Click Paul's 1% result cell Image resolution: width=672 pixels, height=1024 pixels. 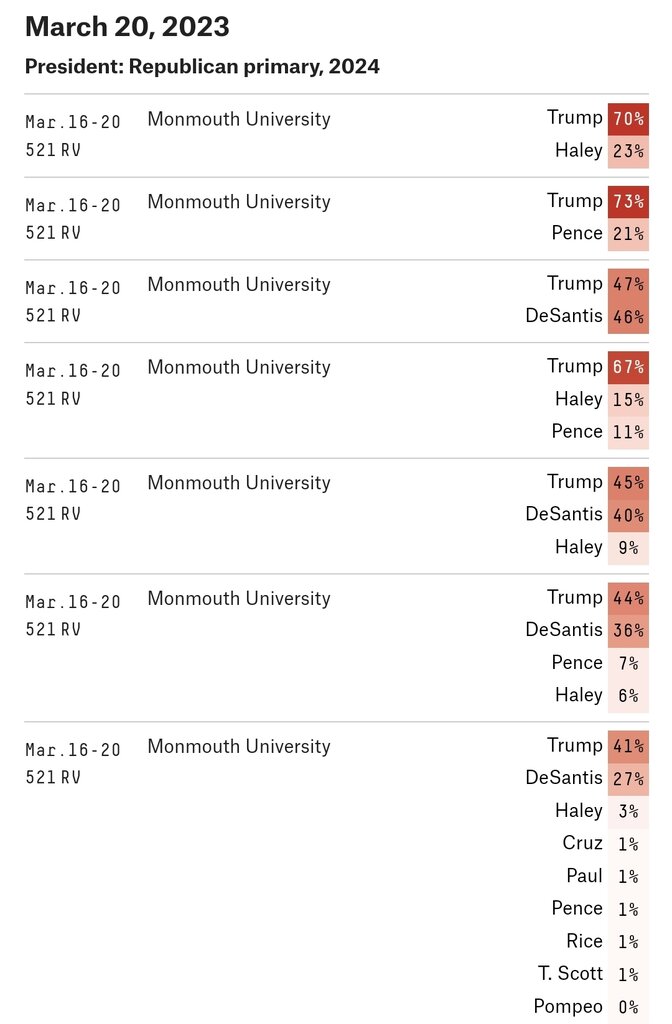tap(628, 876)
